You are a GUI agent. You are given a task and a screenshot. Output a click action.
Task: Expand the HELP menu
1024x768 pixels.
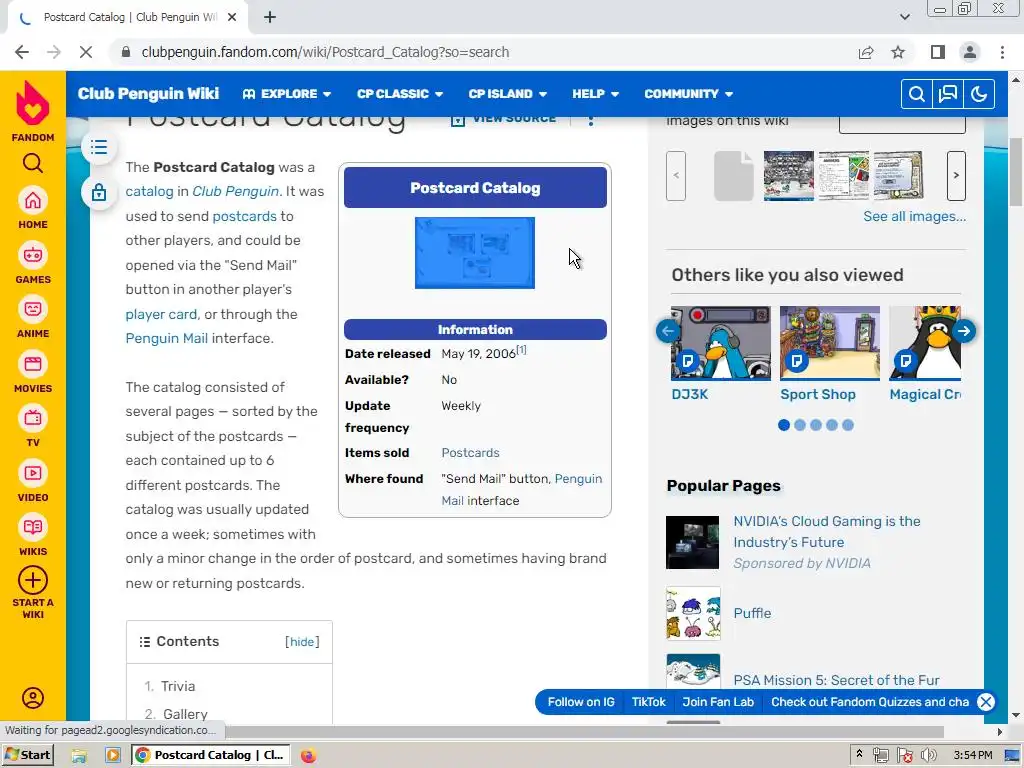tap(595, 94)
